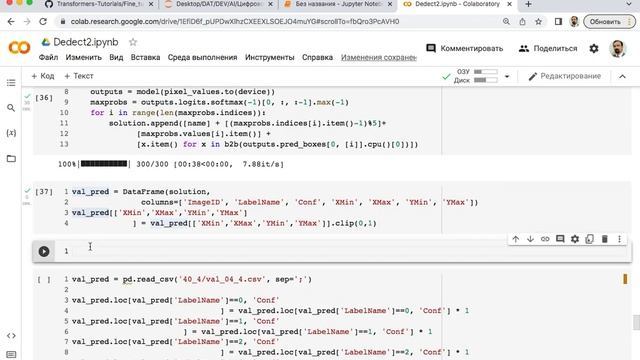Viewport: 640px width, 360px height.
Task: Reload the browser page
Action: 43,22
